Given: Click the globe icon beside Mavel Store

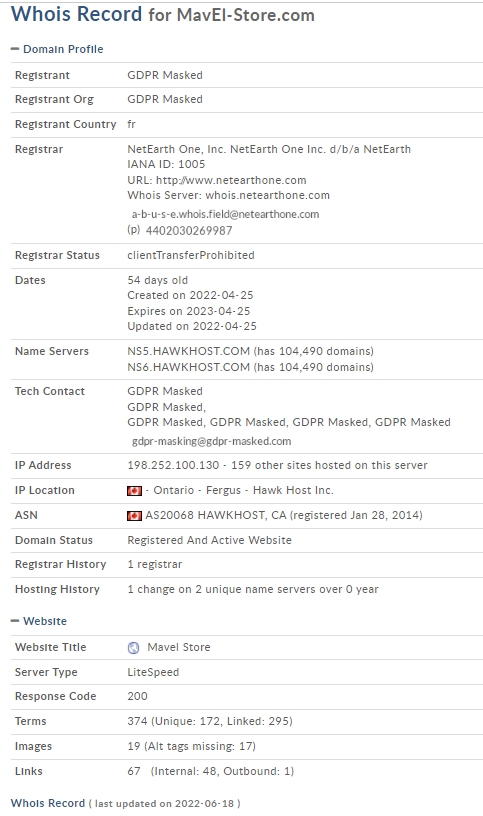Looking at the screenshot, I should [x=134, y=647].
